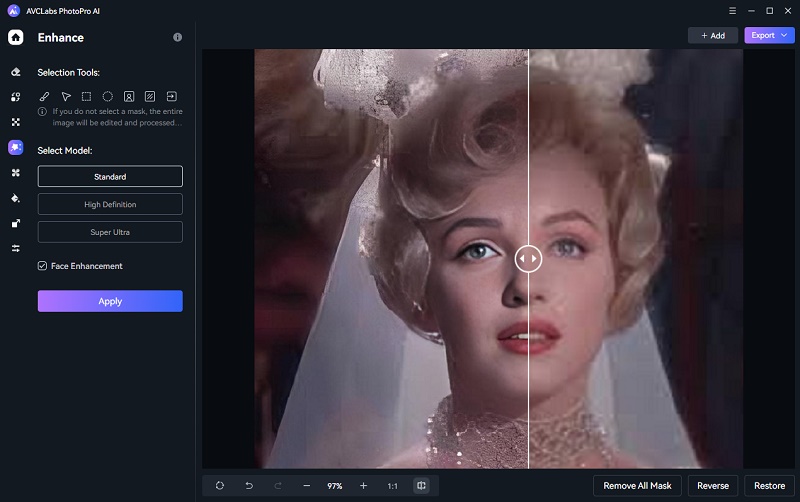Choose the Standard model
The height and width of the screenshot is (502, 800).
tap(110, 177)
